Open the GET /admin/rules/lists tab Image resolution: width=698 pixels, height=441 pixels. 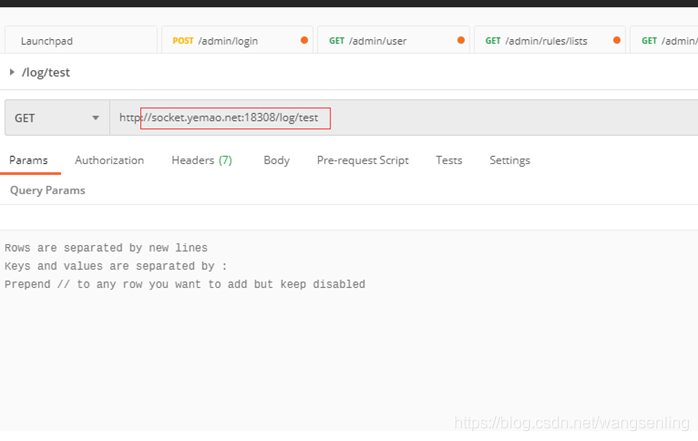click(x=550, y=40)
